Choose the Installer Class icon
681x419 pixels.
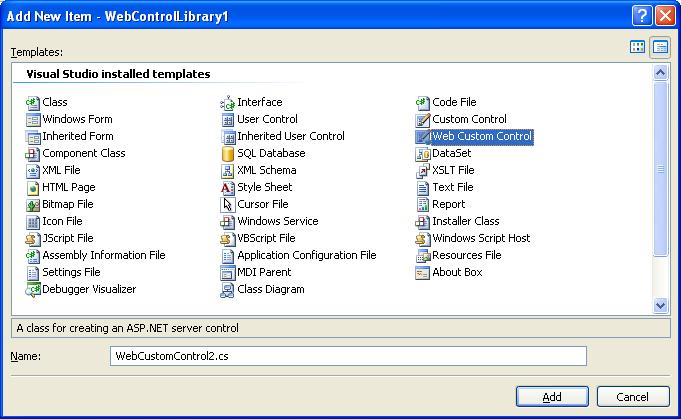pos(423,222)
